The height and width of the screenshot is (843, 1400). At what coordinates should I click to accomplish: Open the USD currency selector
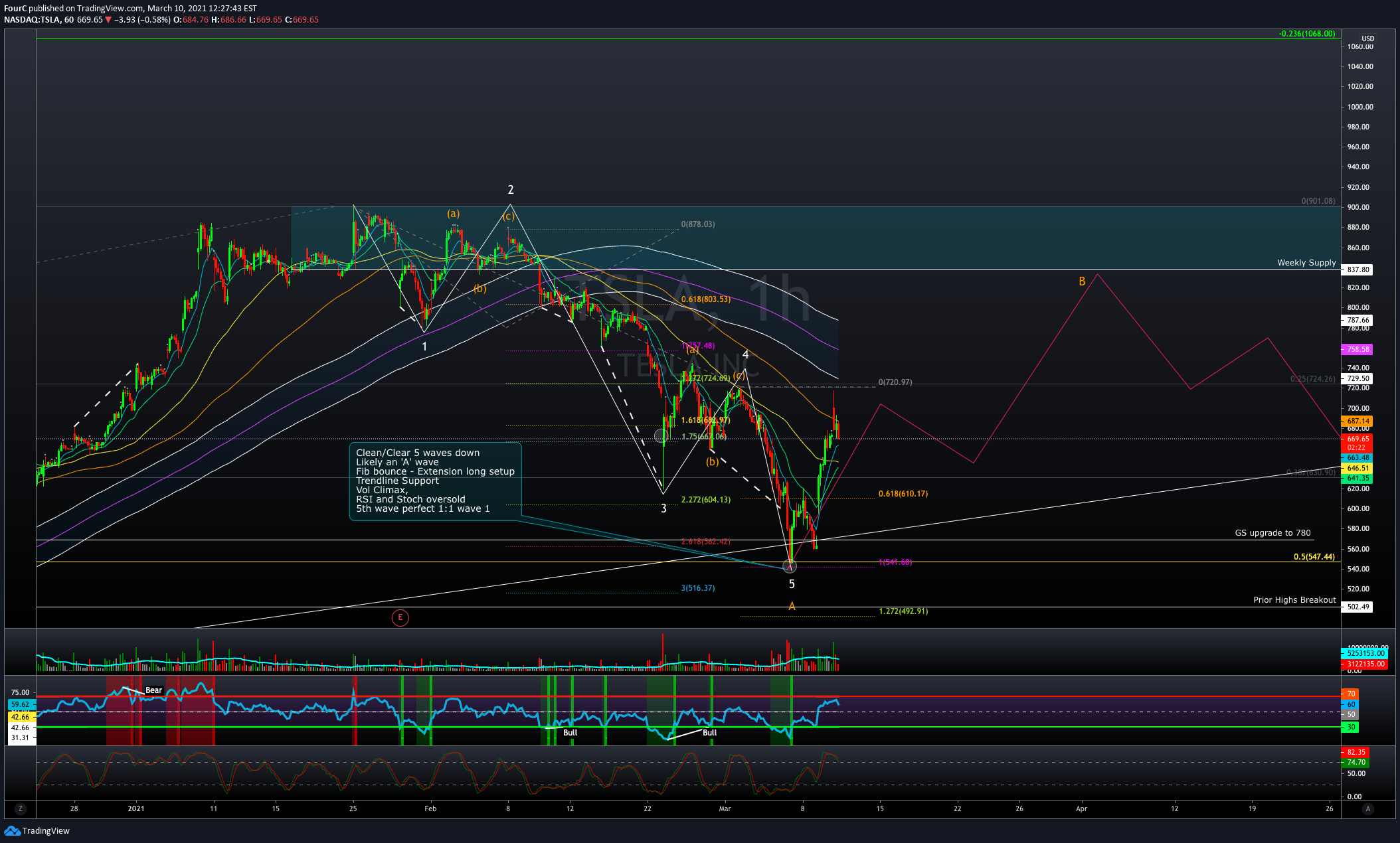pos(1368,38)
